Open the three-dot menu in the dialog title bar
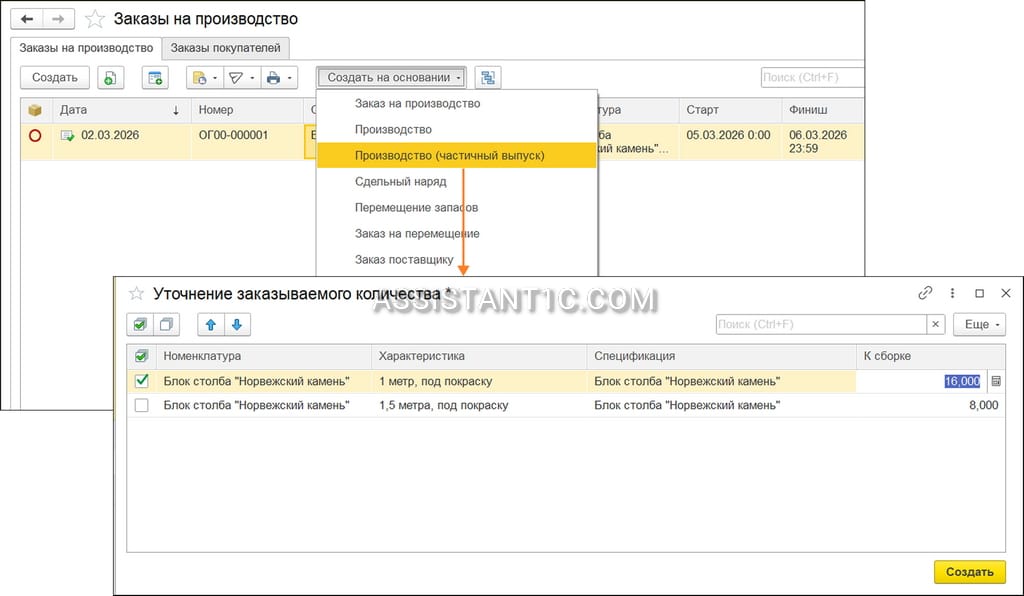 [x=952, y=293]
